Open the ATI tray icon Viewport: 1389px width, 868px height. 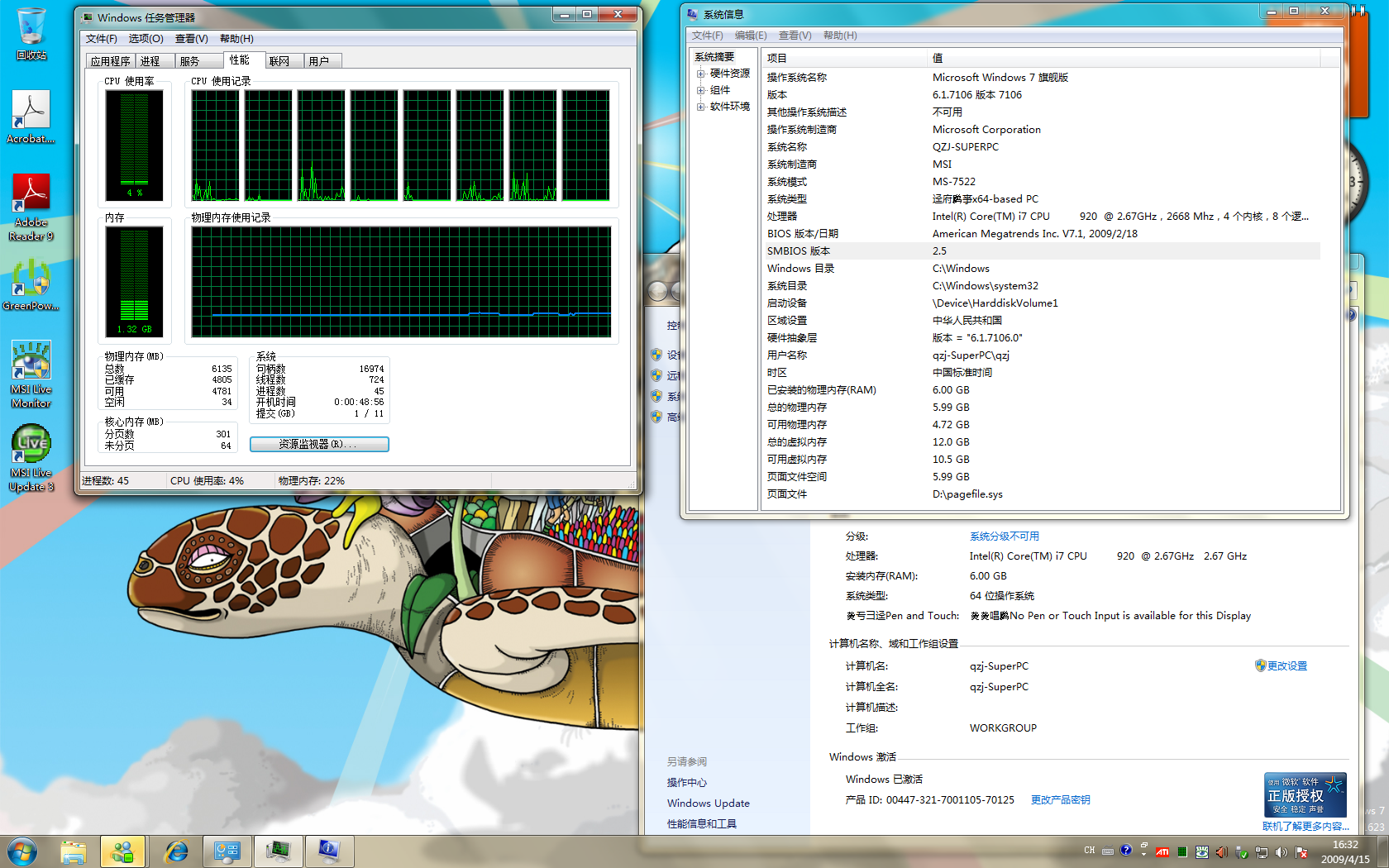(x=1162, y=852)
